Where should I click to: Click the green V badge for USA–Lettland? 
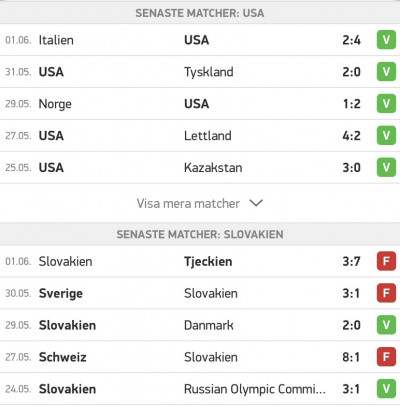[386, 136]
